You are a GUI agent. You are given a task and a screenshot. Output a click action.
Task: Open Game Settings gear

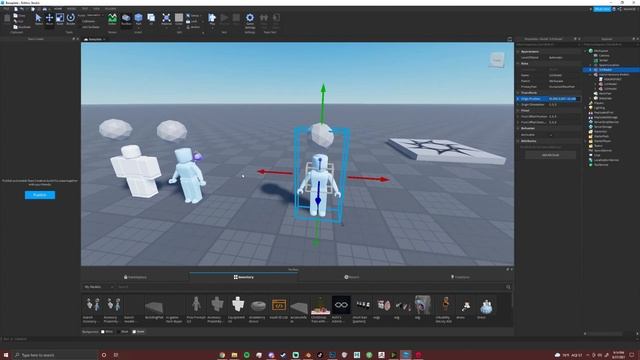pyautogui.click(x=250, y=19)
